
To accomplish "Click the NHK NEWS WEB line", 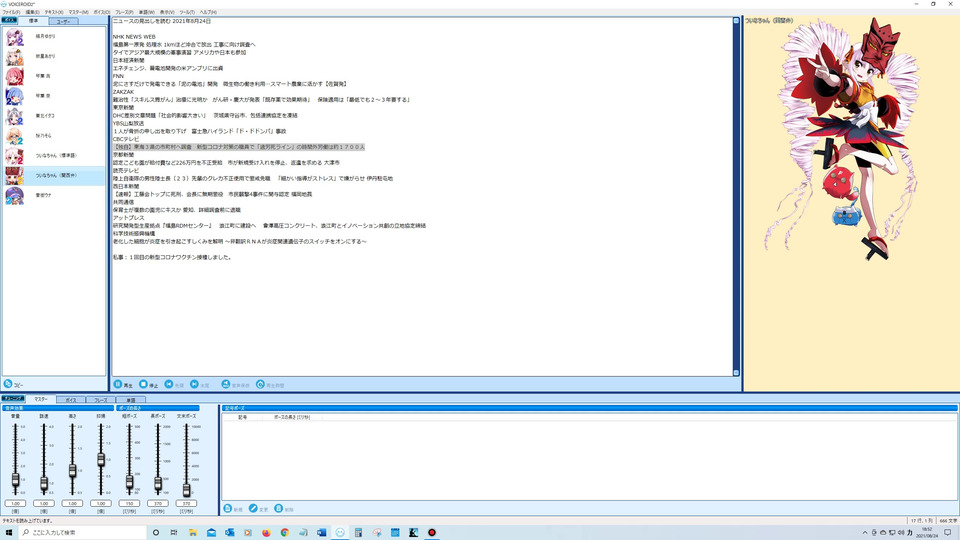I will (134, 37).
